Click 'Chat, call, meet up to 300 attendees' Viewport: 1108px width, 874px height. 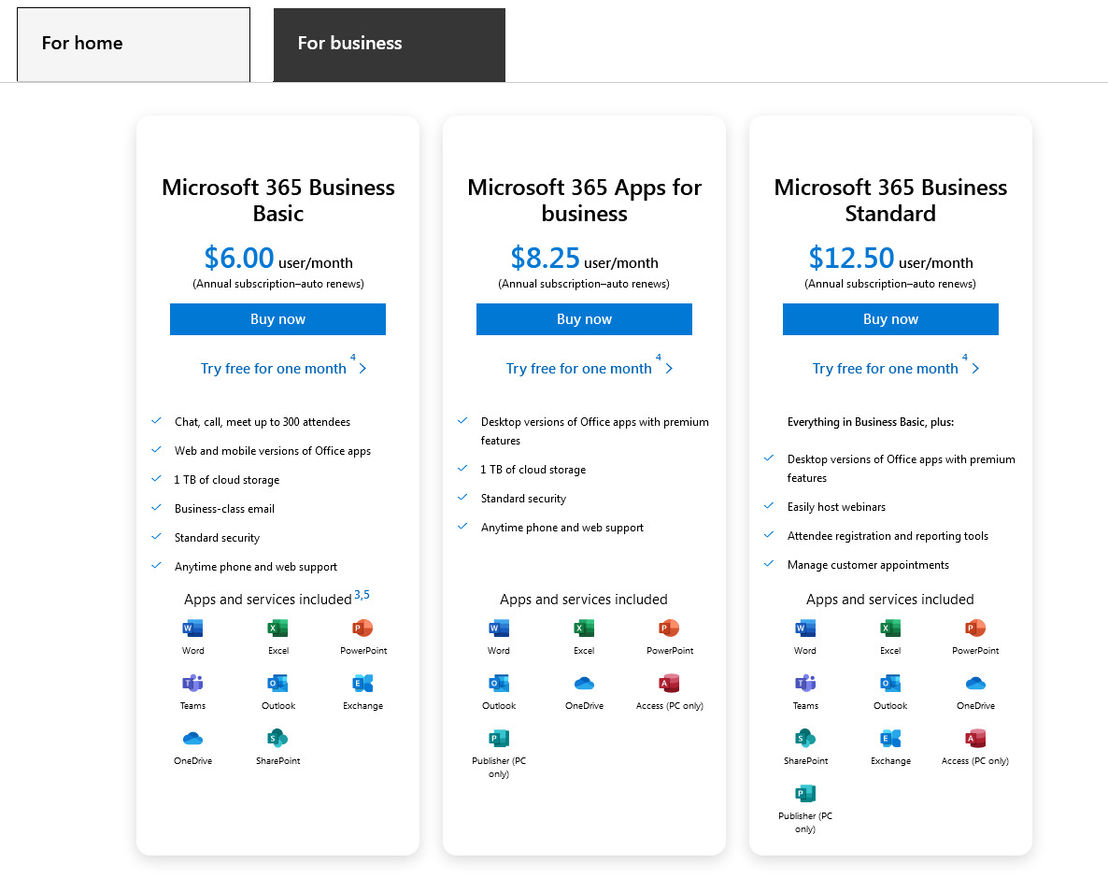(x=262, y=422)
